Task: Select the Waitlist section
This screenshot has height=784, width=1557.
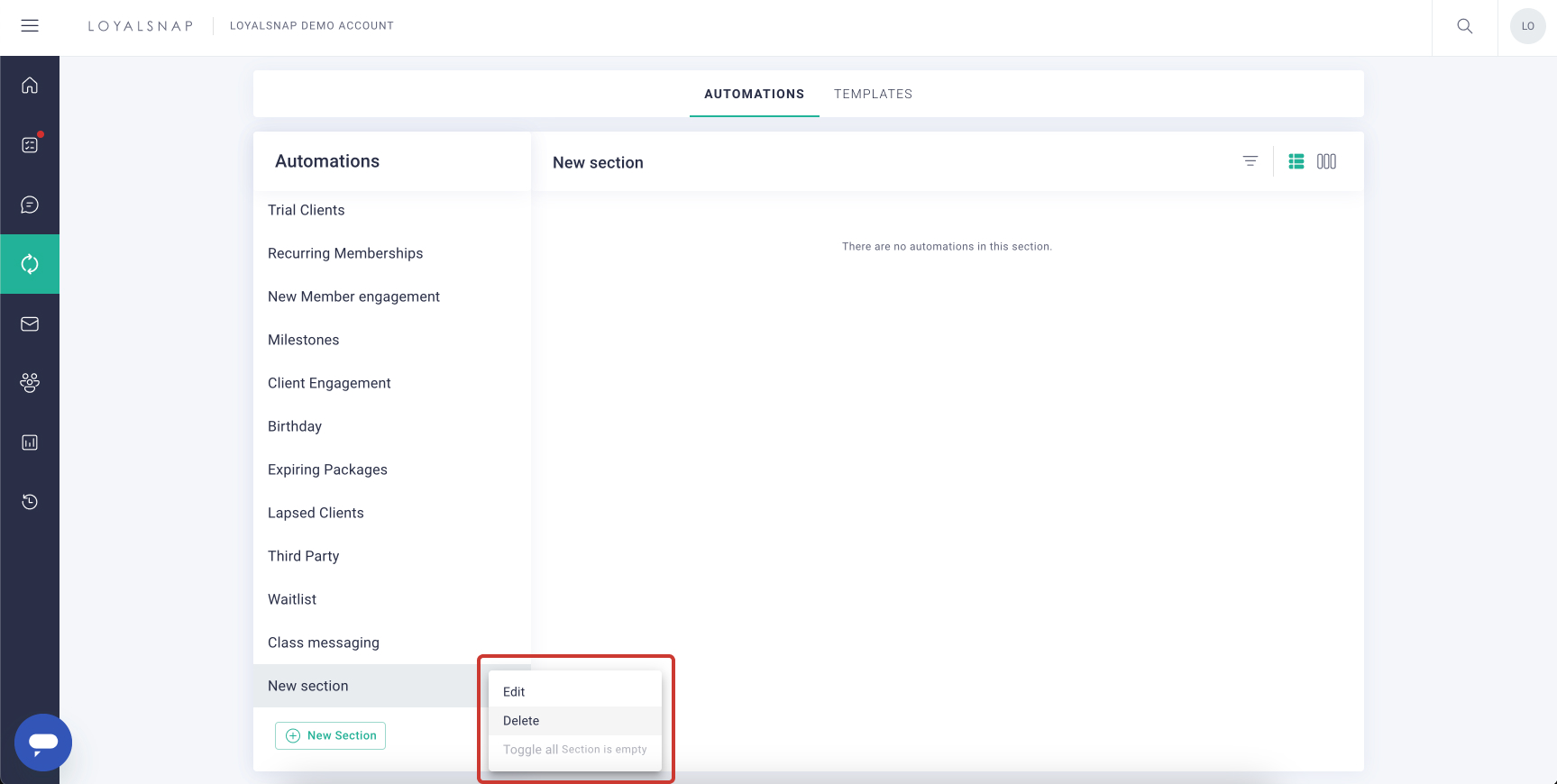Action: tap(392, 599)
